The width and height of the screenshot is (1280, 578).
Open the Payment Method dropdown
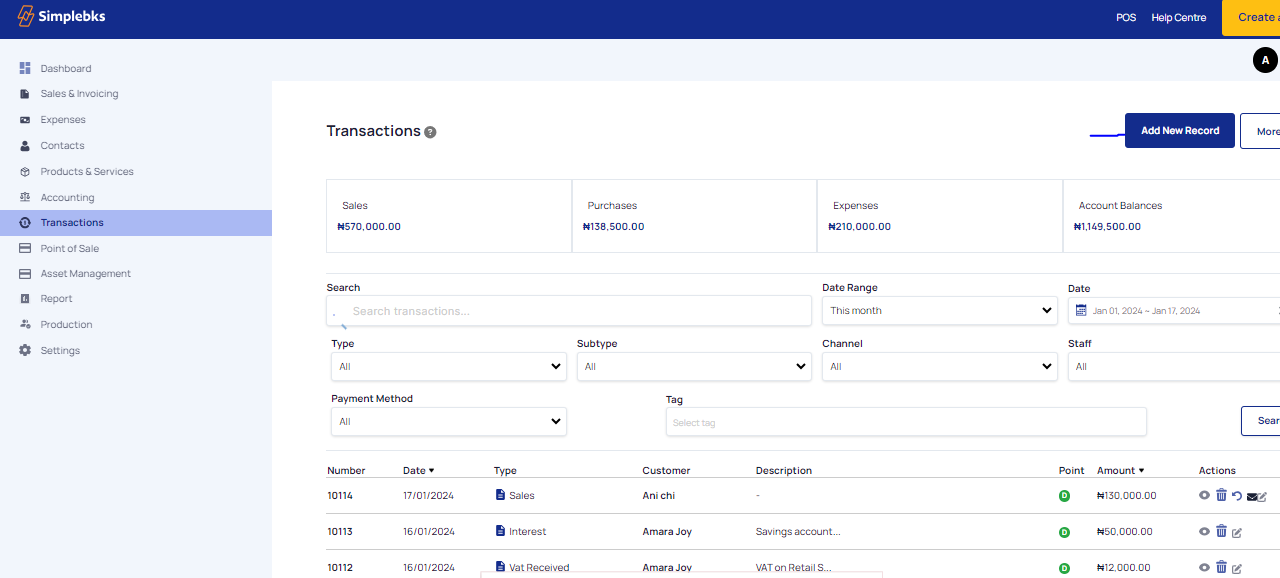click(448, 422)
